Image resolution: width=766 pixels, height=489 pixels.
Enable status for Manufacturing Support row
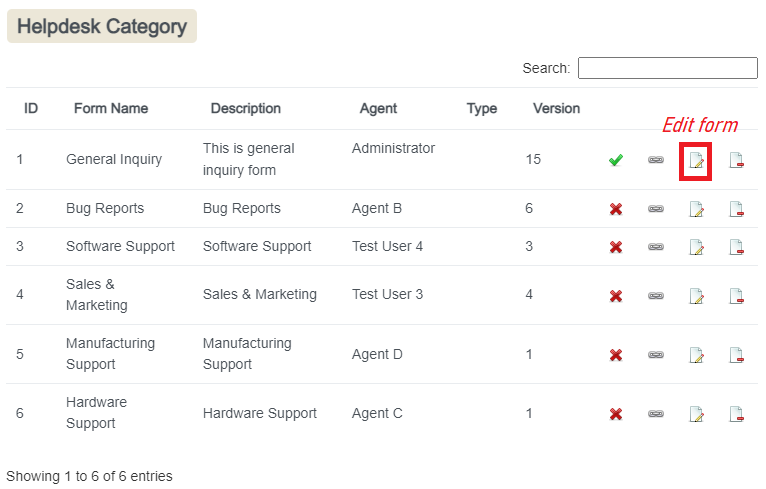pos(616,355)
